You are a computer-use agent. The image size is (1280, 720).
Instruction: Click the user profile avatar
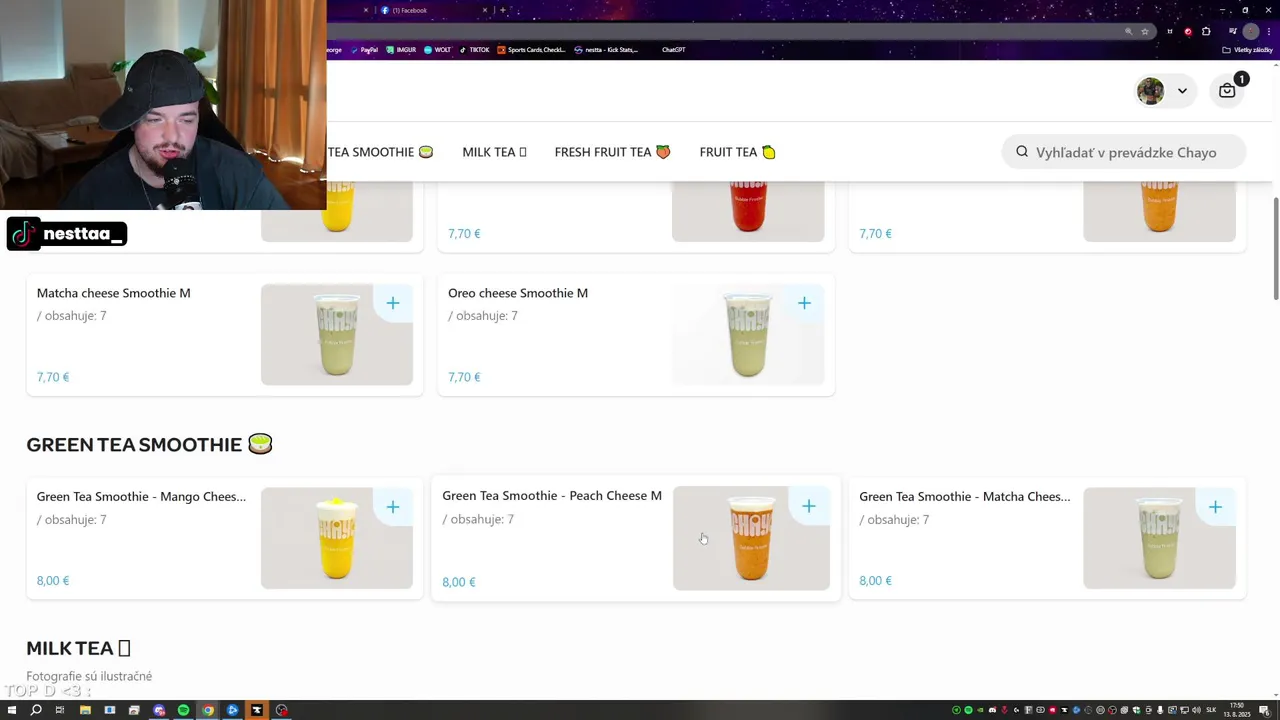coord(1150,91)
